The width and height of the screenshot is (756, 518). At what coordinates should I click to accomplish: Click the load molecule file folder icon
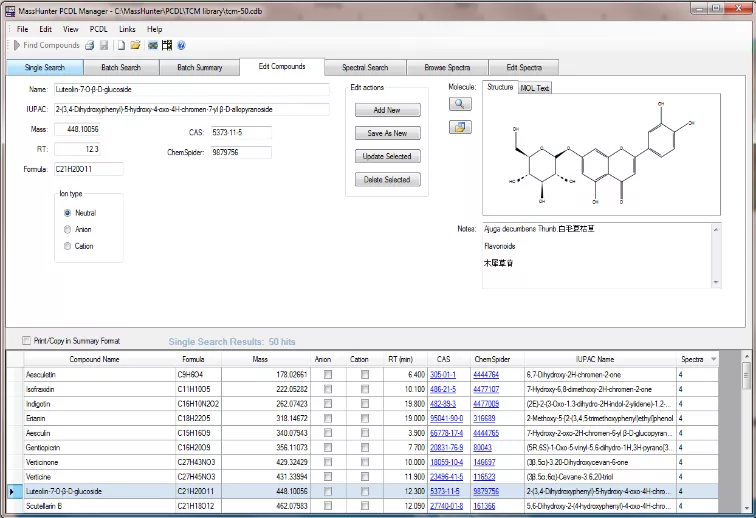pyautogui.click(x=459, y=127)
